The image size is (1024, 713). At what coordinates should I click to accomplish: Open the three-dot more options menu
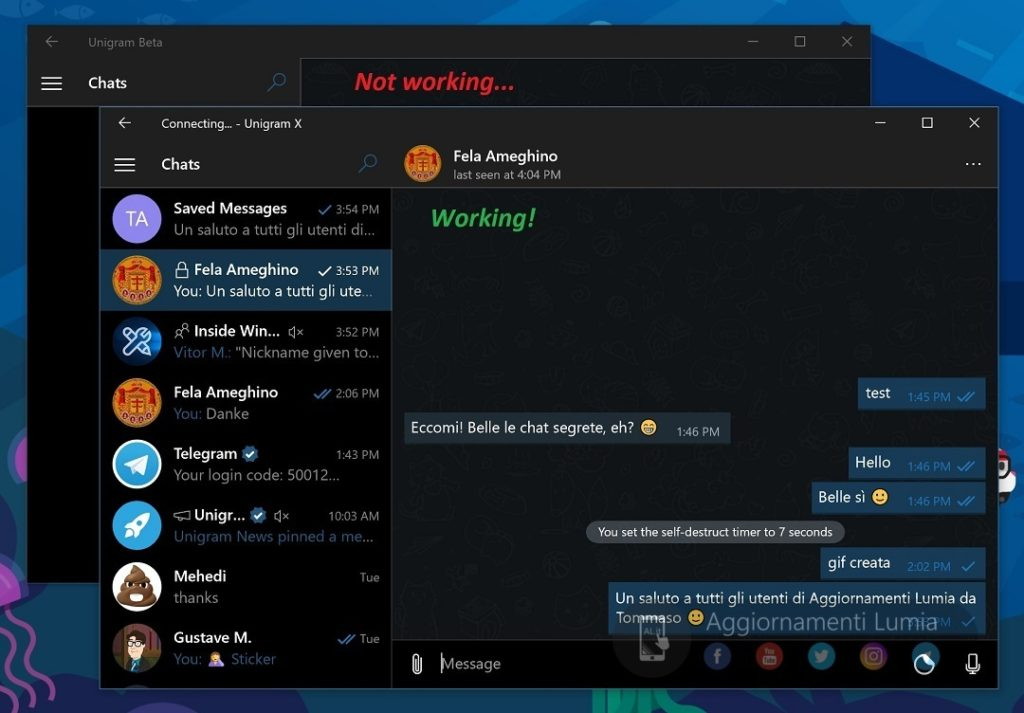(973, 164)
